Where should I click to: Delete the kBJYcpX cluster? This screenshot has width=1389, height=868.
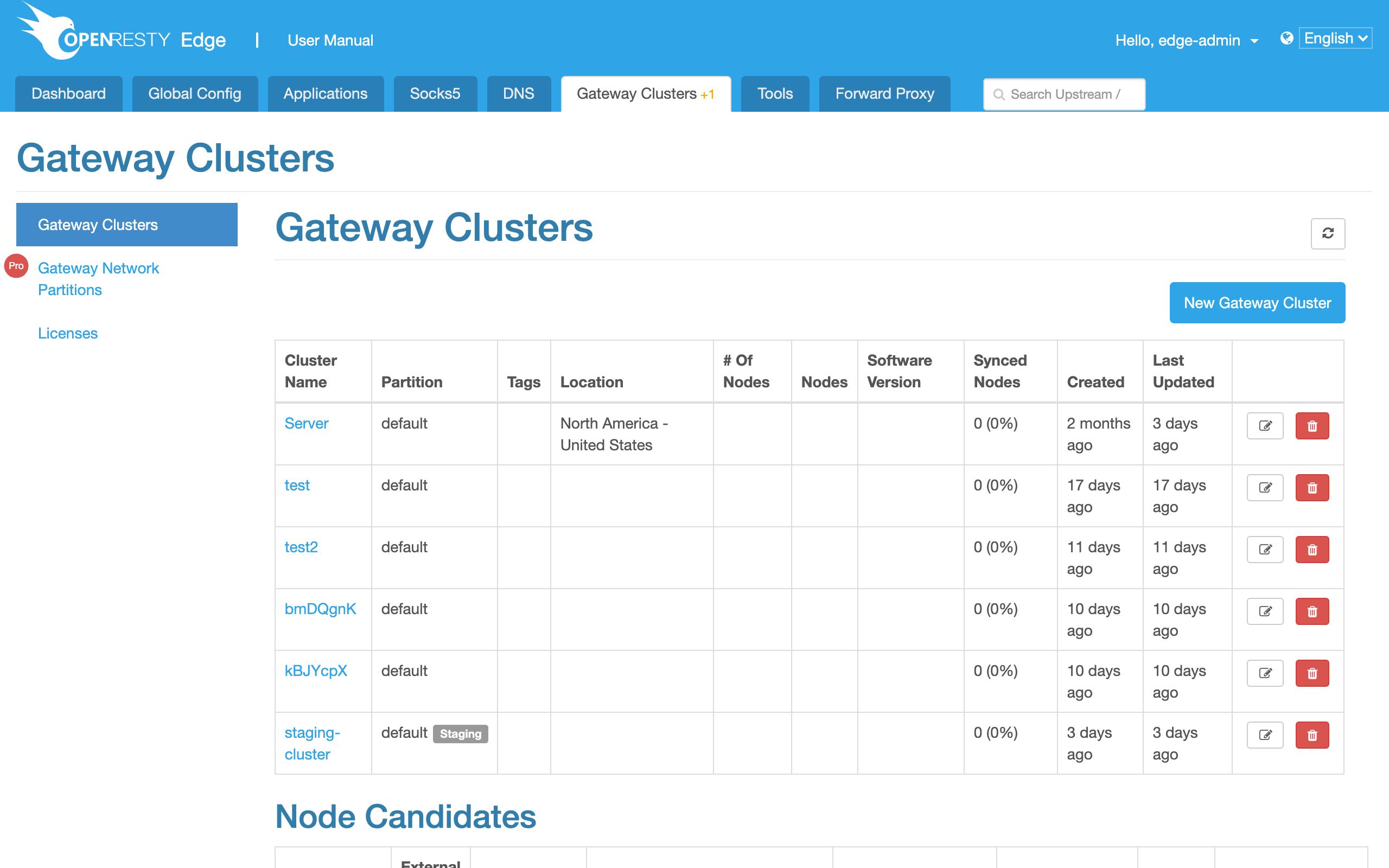(1312, 673)
